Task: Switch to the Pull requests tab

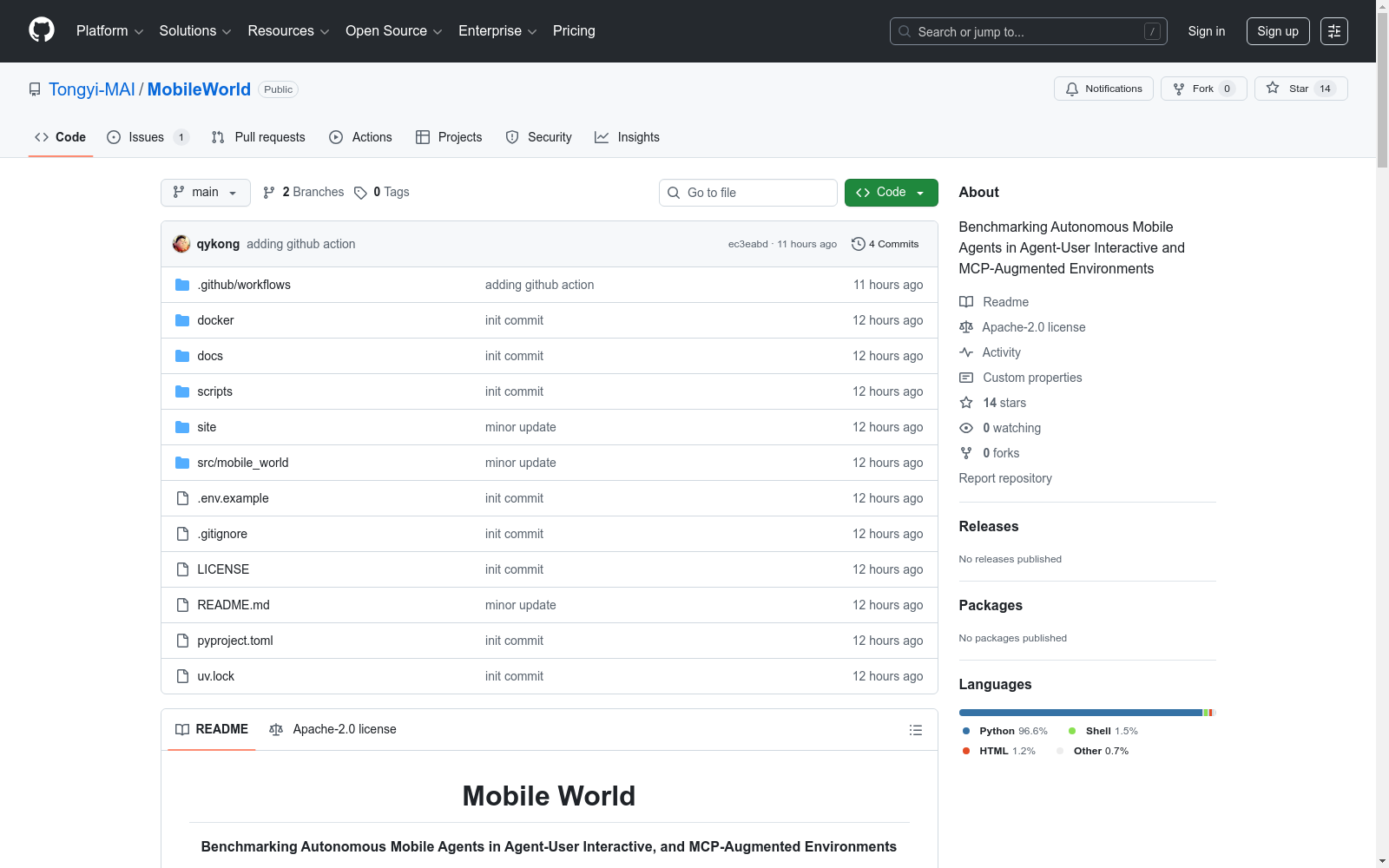Action: coord(258,137)
